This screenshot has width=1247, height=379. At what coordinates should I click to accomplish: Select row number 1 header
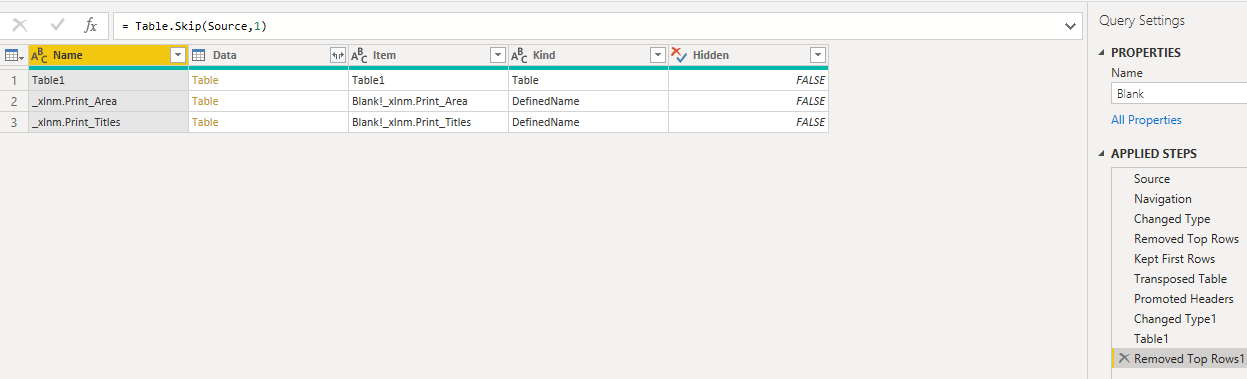pos(14,80)
